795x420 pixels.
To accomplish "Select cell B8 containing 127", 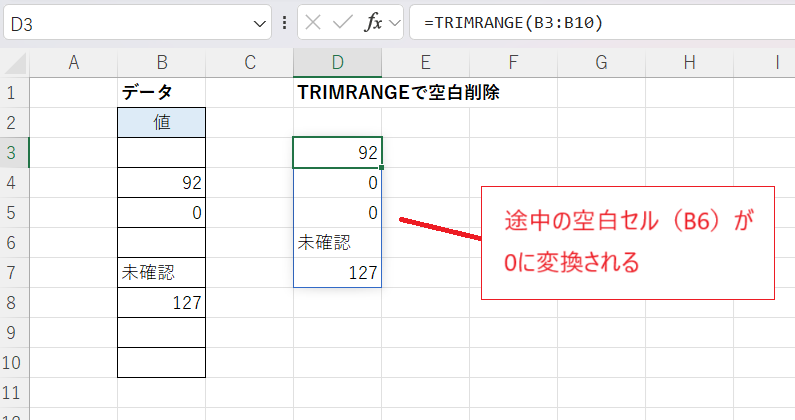I will [x=162, y=303].
